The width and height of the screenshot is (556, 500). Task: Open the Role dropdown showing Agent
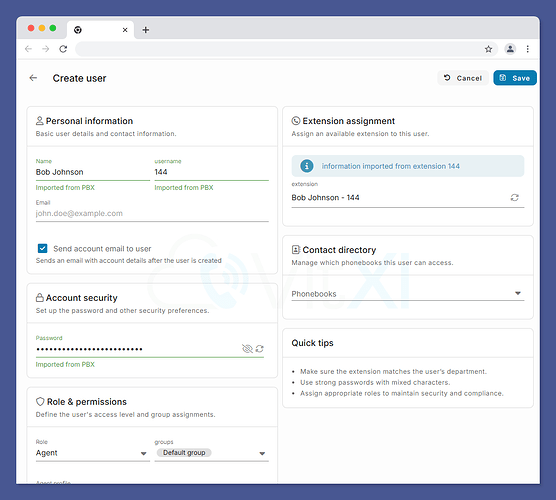pyautogui.click(x=93, y=453)
